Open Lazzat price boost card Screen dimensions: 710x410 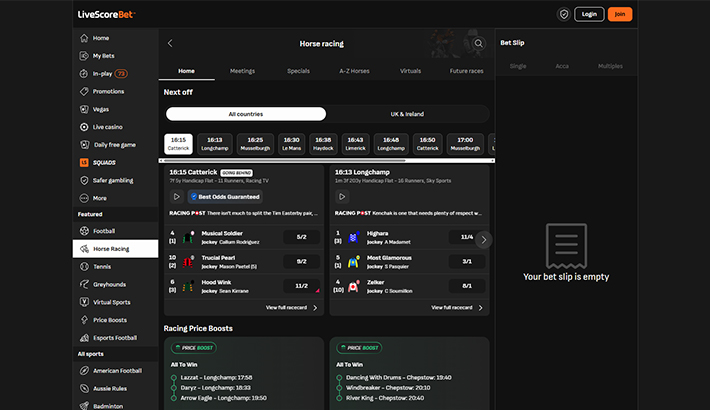point(244,373)
